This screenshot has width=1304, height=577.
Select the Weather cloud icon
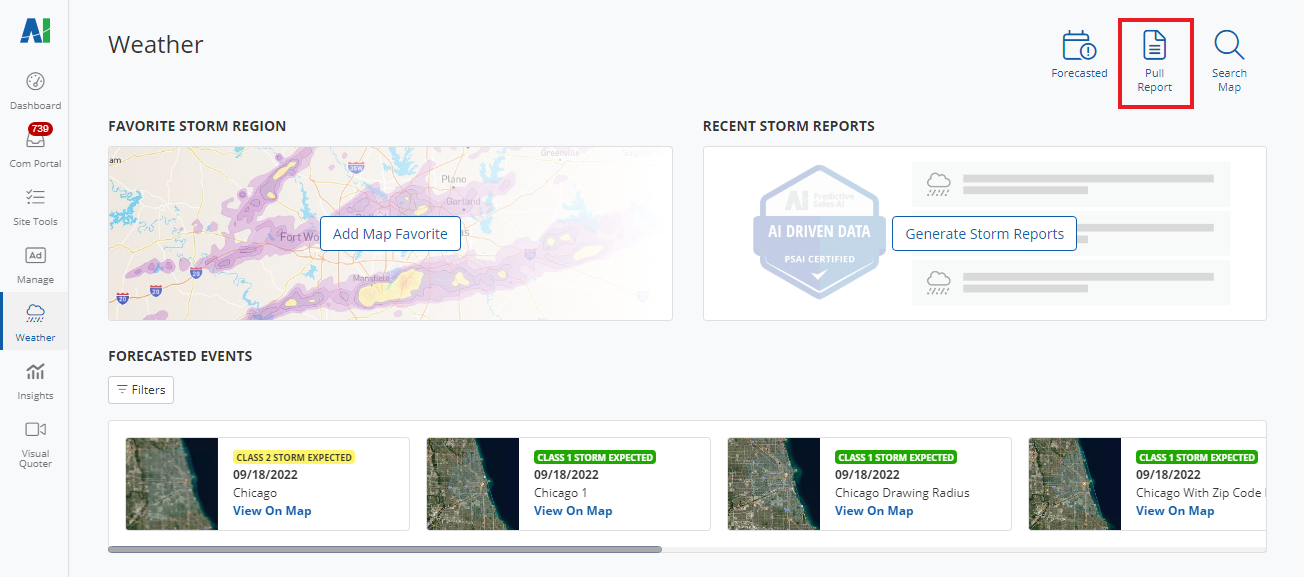(35, 313)
